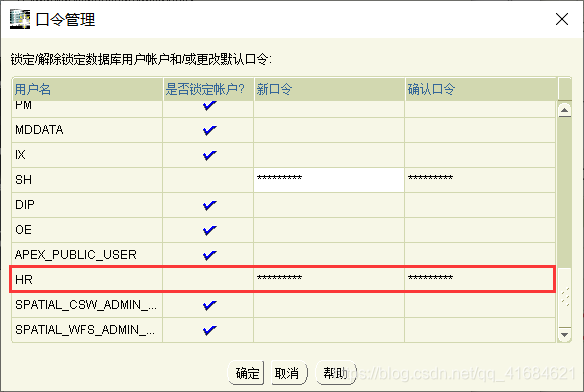
Task: Click confirm password cell for OE
Action: click(x=480, y=230)
